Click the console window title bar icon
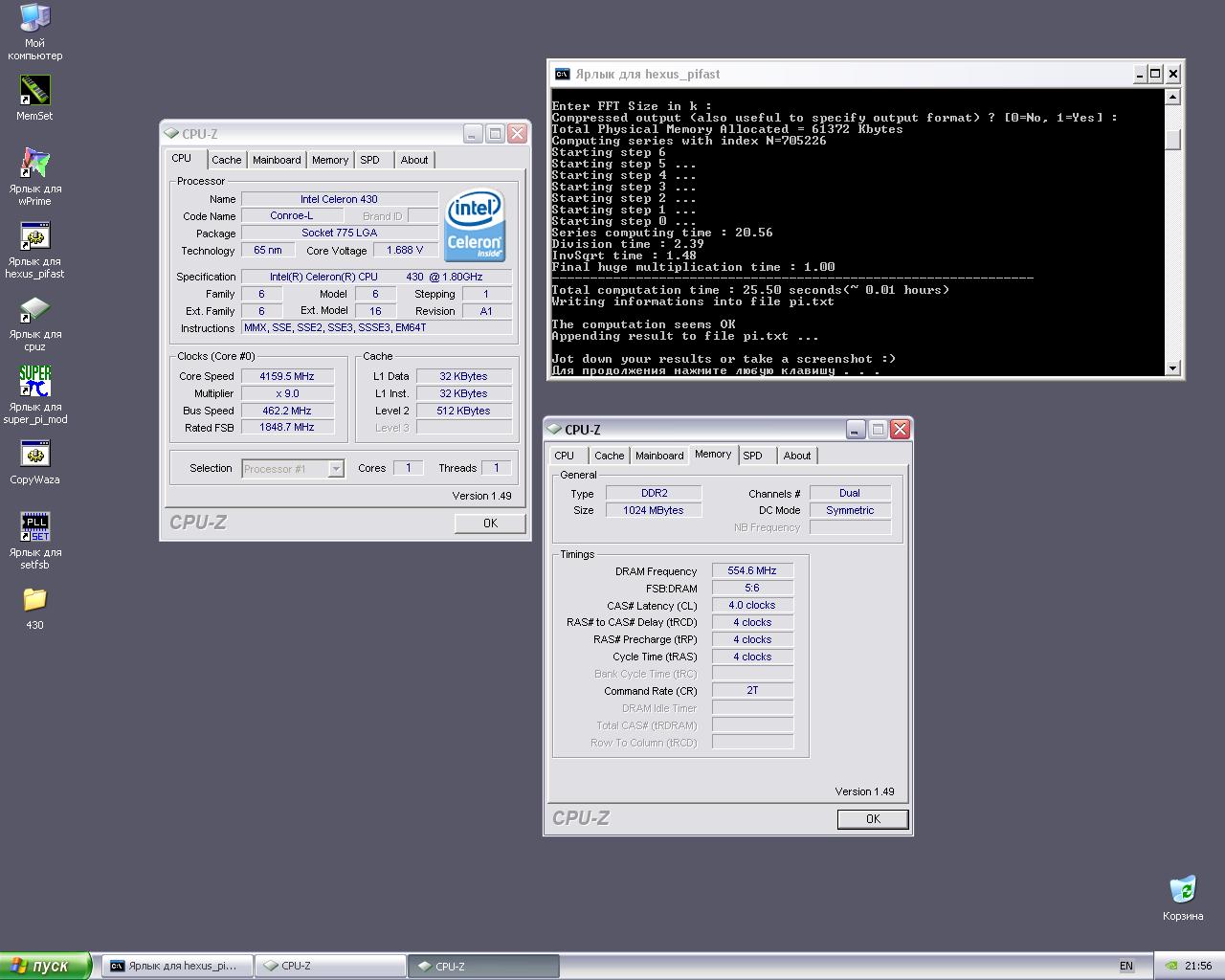The height and width of the screenshot is (980, 1225). (562, 74)
